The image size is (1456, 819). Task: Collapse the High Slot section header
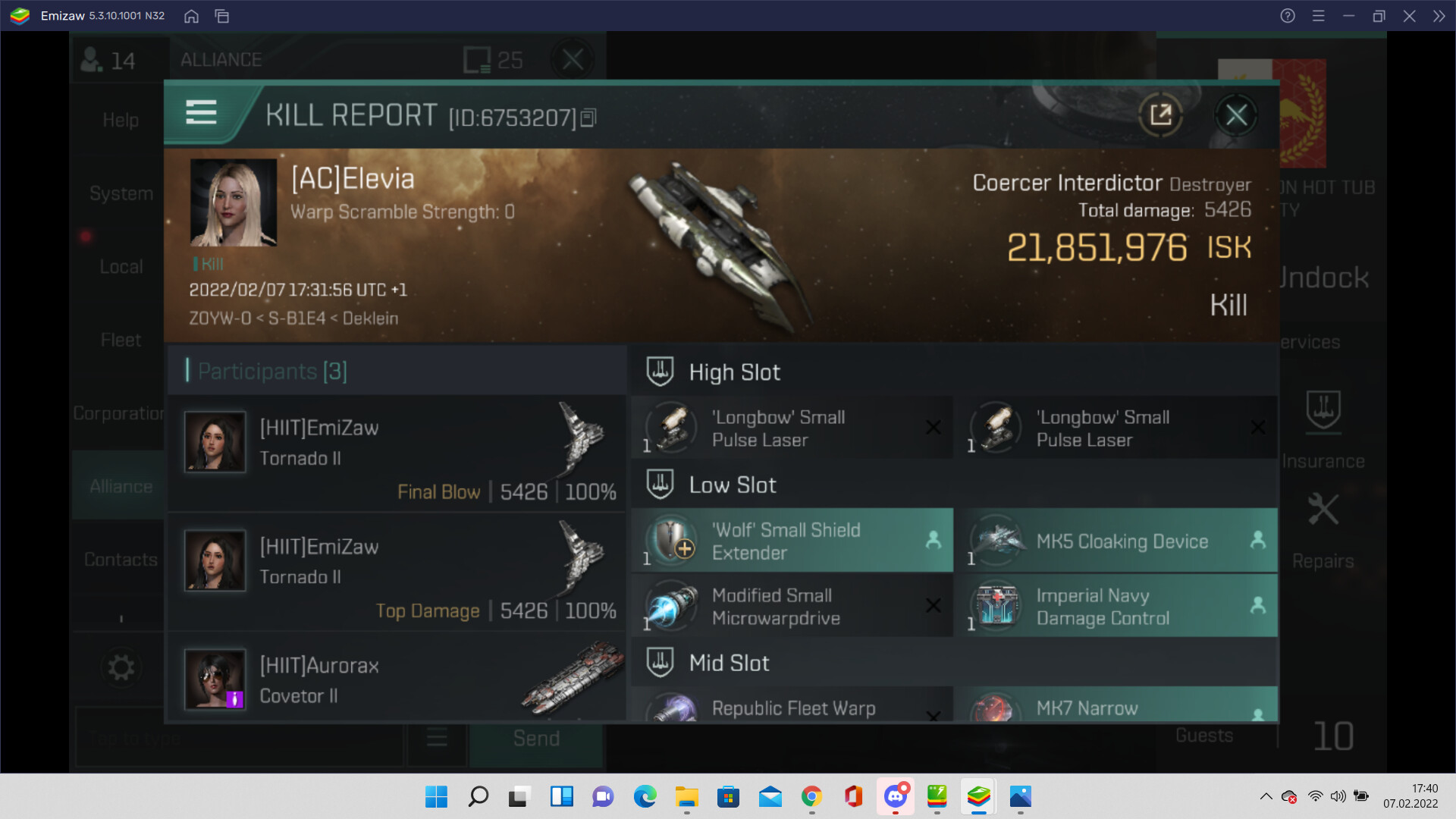coord(733,372)
